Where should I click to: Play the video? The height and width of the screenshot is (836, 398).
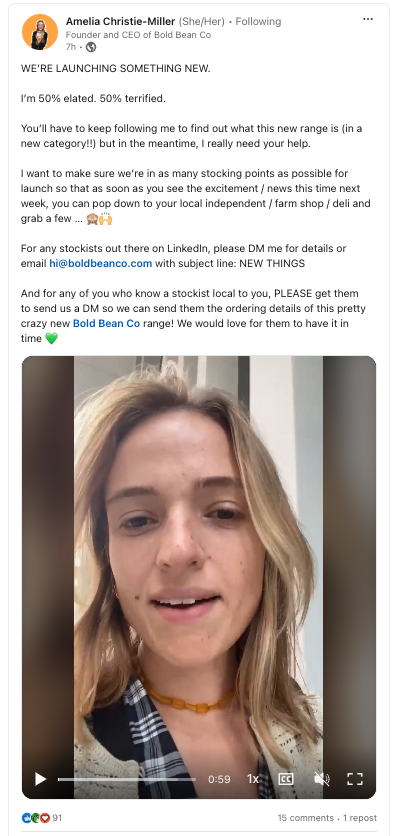pos(41,779)
